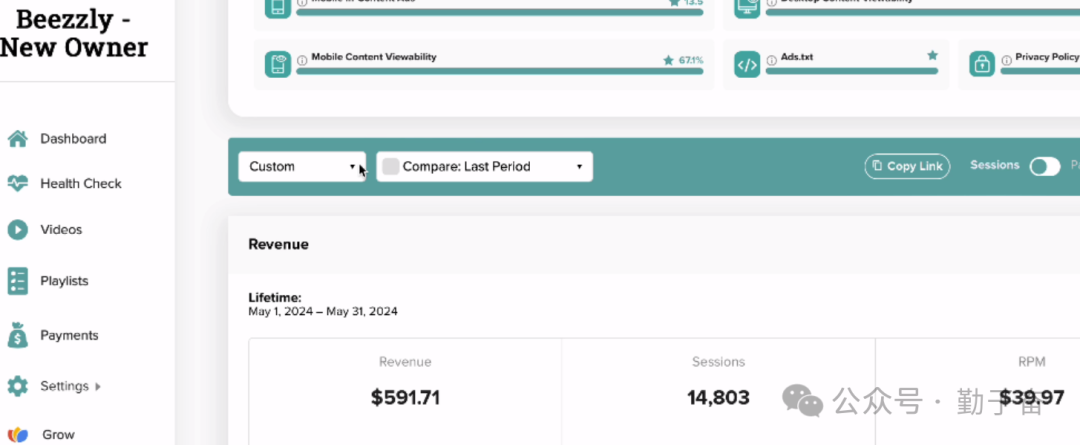Open the Health Check menu item
Screen dimensions: 1080x445
[80, 184]
